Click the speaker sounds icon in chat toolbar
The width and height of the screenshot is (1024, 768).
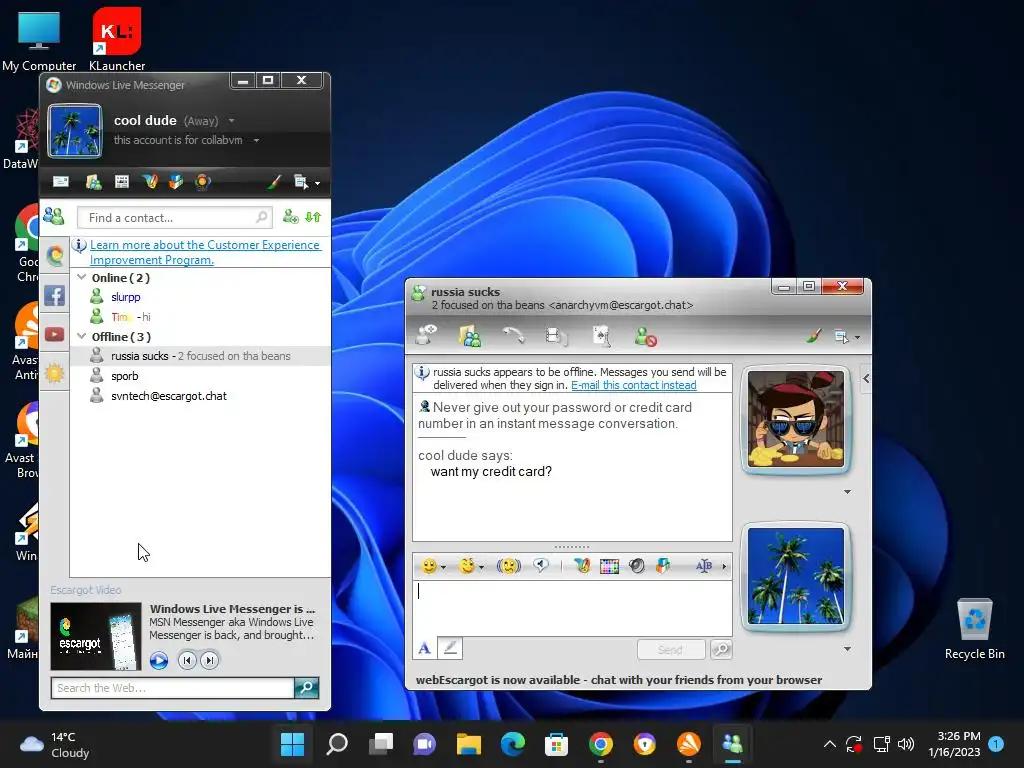[637, 566]
